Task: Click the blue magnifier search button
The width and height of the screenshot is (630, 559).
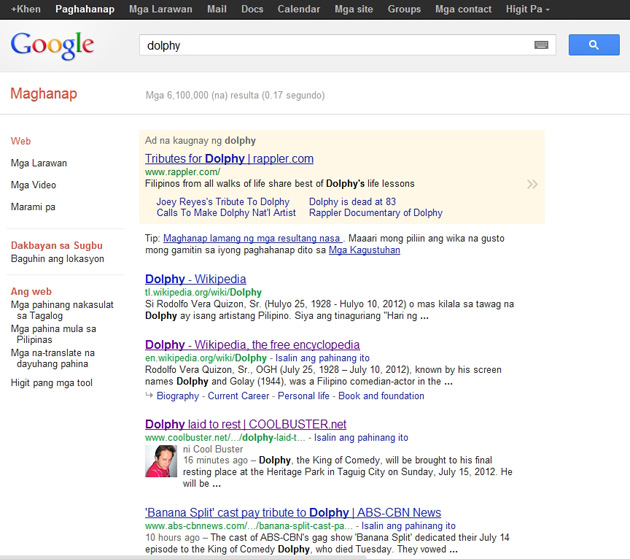Action: click(x=593, y=45)
